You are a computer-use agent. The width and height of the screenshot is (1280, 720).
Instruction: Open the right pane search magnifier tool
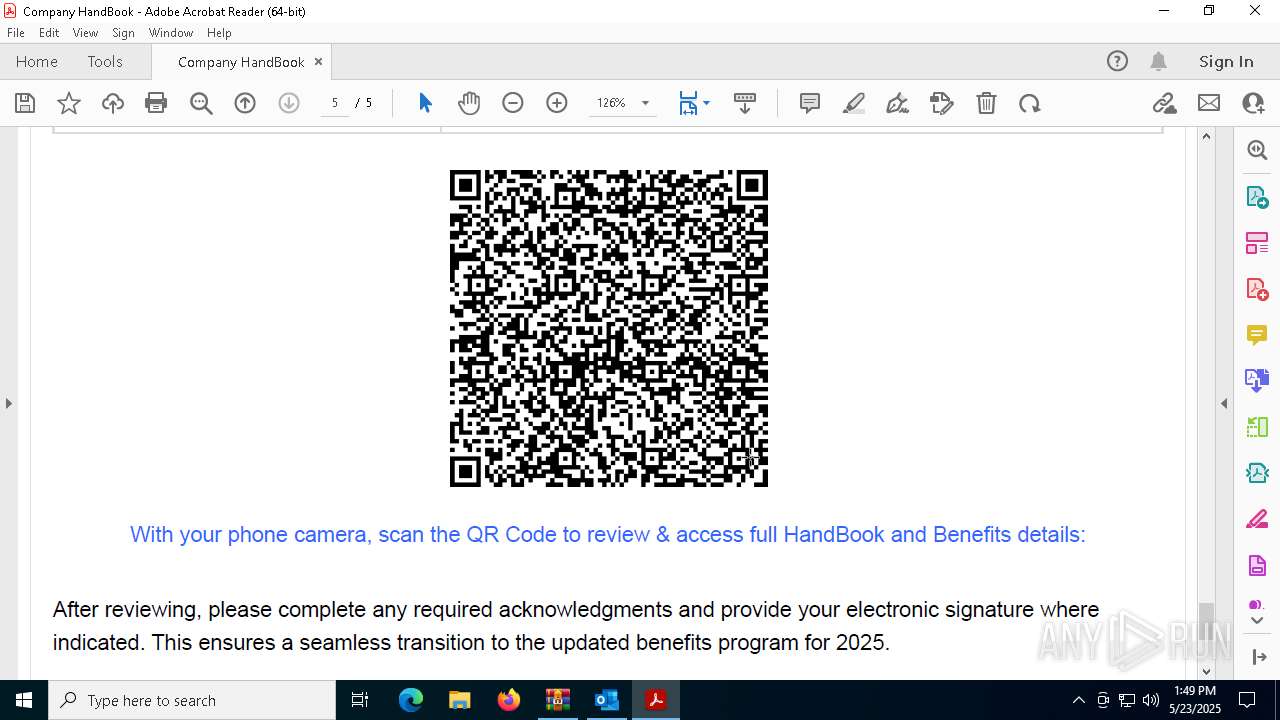[x=1257, y=150]
